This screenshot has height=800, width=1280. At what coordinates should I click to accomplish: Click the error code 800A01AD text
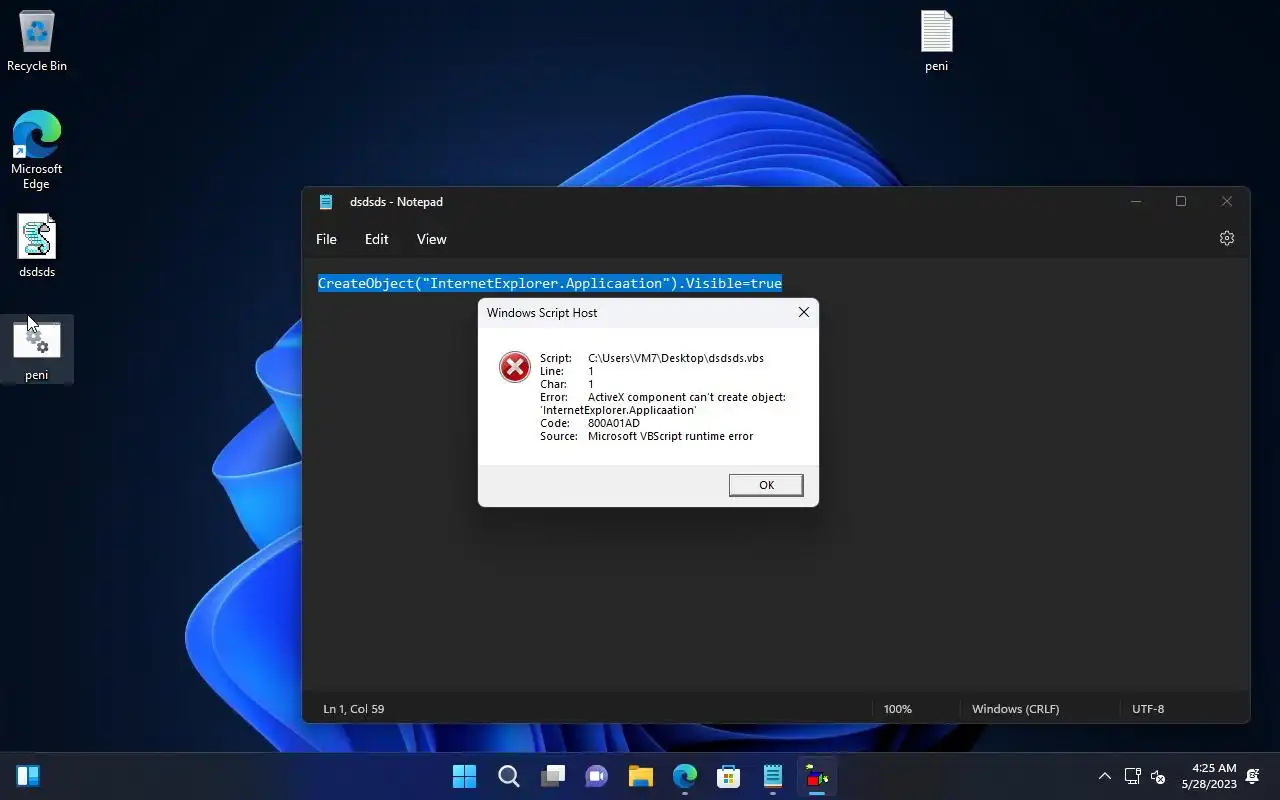(614, 423)
